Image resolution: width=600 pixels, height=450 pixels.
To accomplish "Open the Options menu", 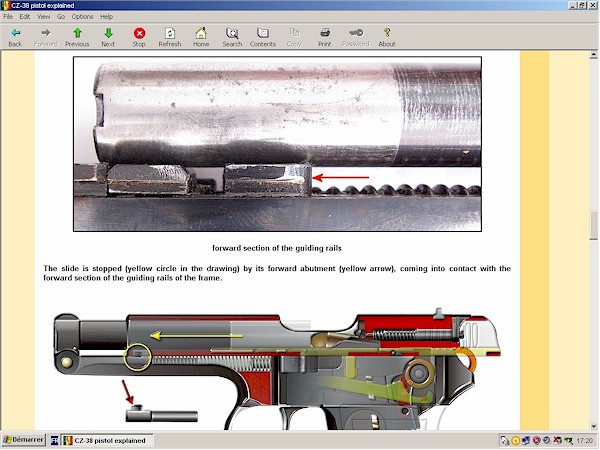I will (x=82, y=16).
